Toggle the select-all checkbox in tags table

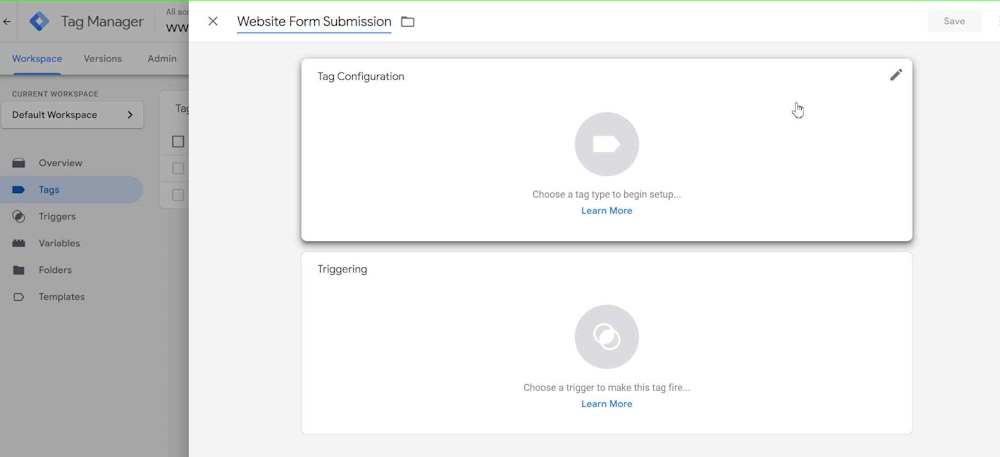click(178, 142)
